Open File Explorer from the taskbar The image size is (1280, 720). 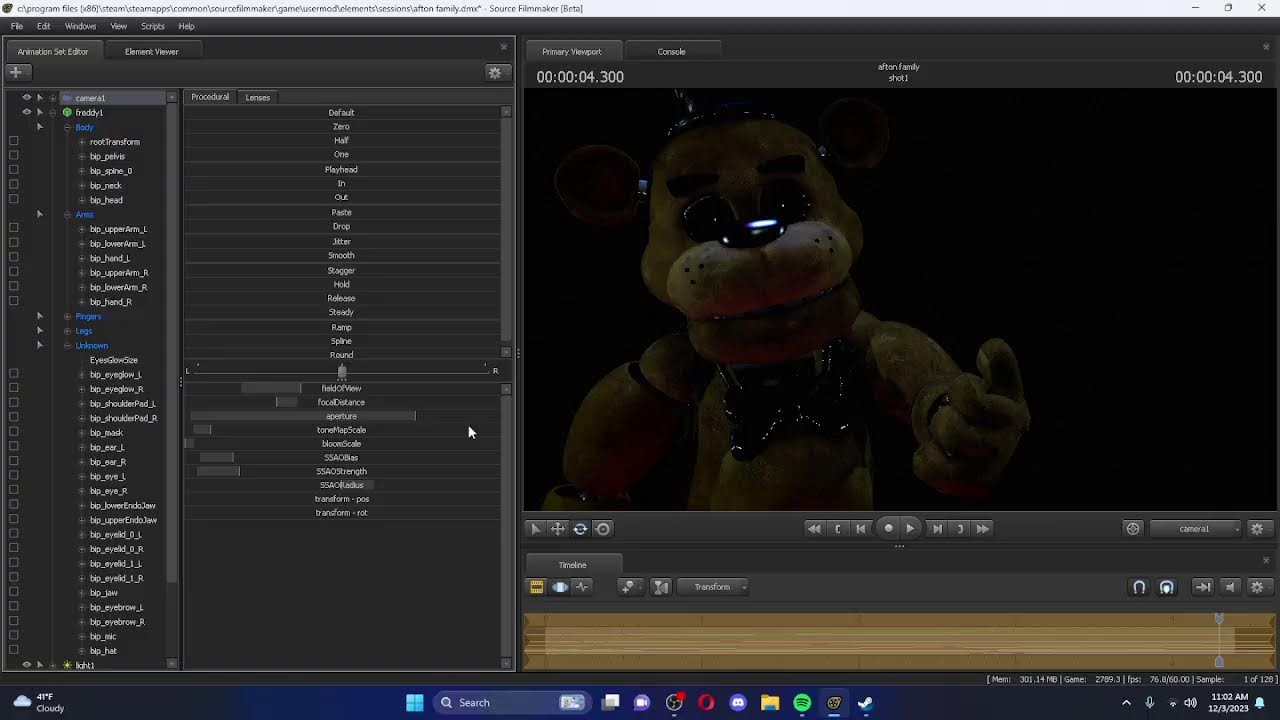coord(770,703)
